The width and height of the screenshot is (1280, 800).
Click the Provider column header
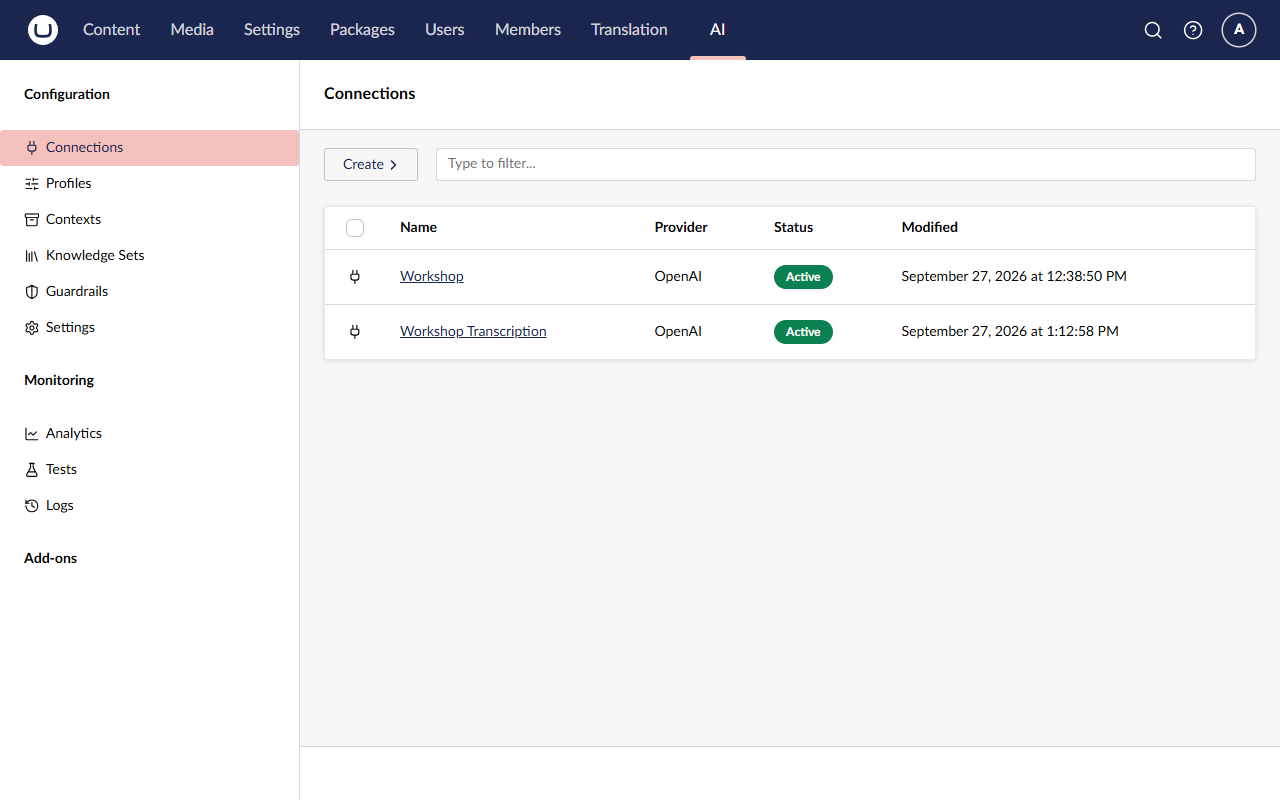tap(681, 227)
